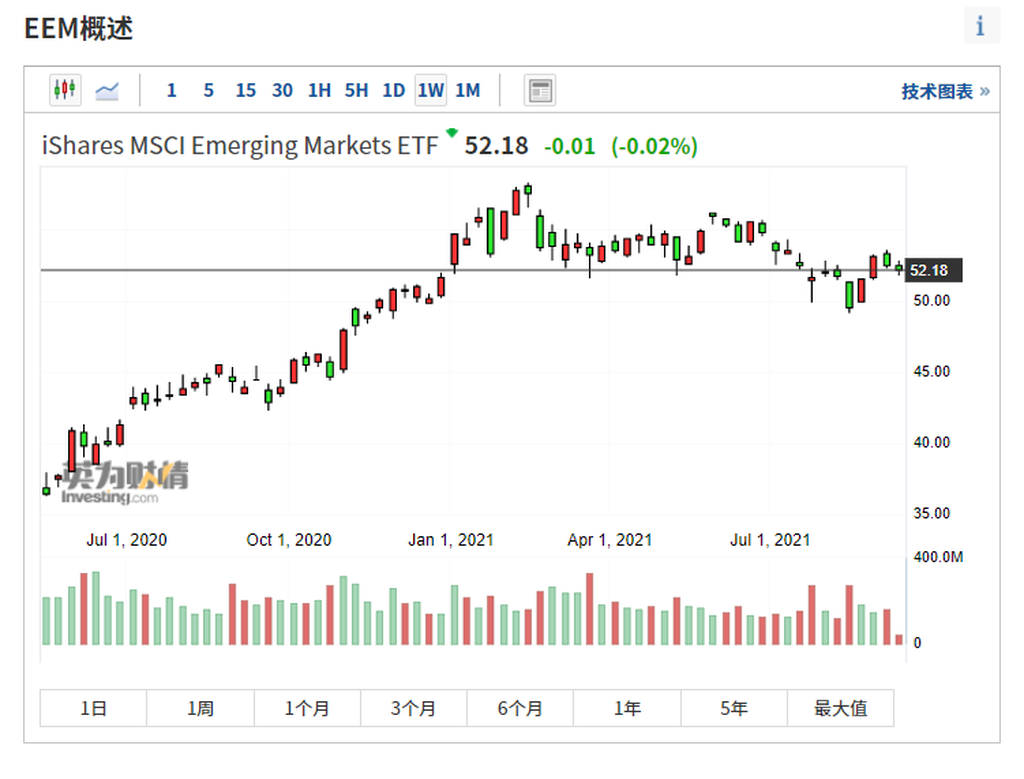Image resolution: width=1024 pixels, height=779 pixels.
Task: Click the 35.00 price axis label
Action: 931,513
